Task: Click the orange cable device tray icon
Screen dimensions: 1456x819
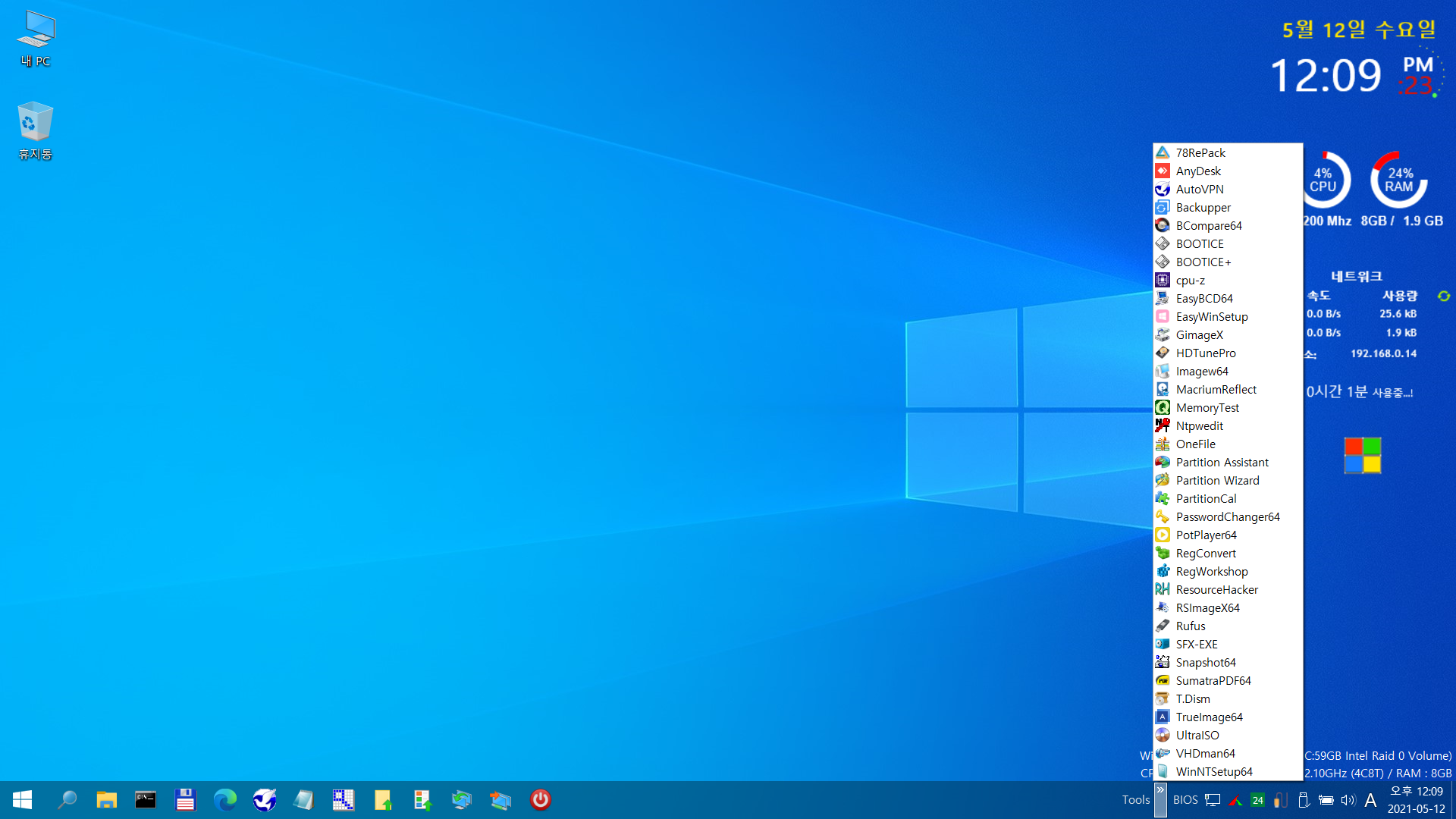Action: click(x=1280, y=800)
